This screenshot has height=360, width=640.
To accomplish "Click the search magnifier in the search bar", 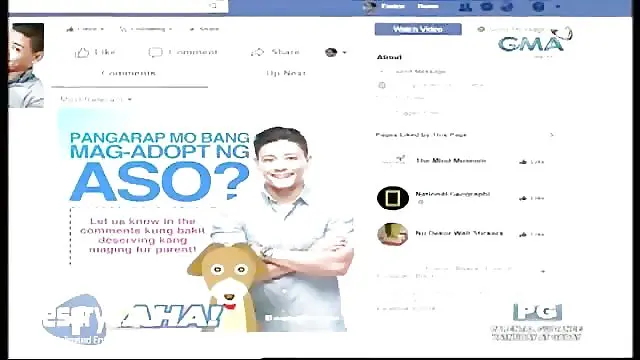I will click(x=213, y=6).
